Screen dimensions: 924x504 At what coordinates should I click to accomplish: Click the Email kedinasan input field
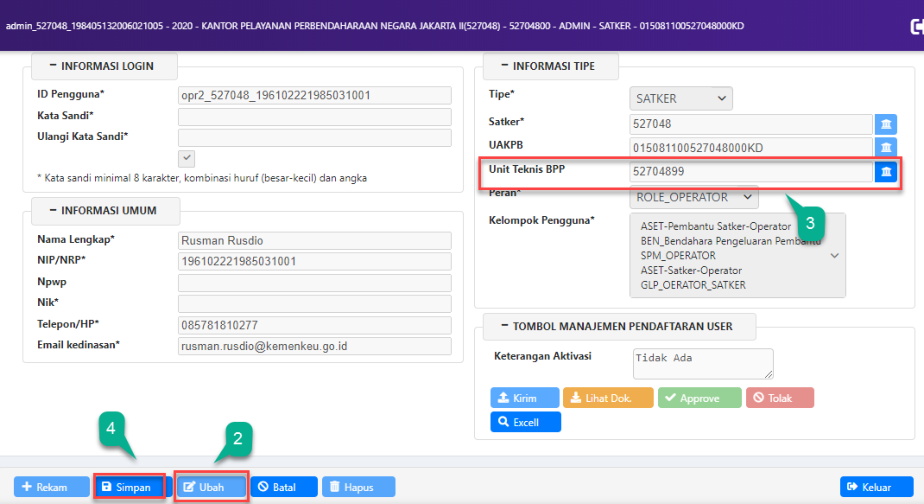tap(314, 346)
